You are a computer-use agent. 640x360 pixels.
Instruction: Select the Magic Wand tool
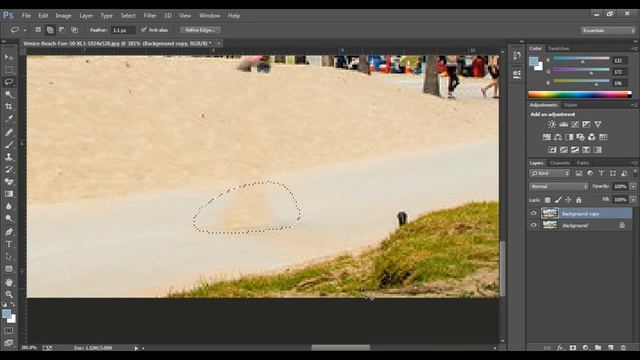tap(9, 94)
